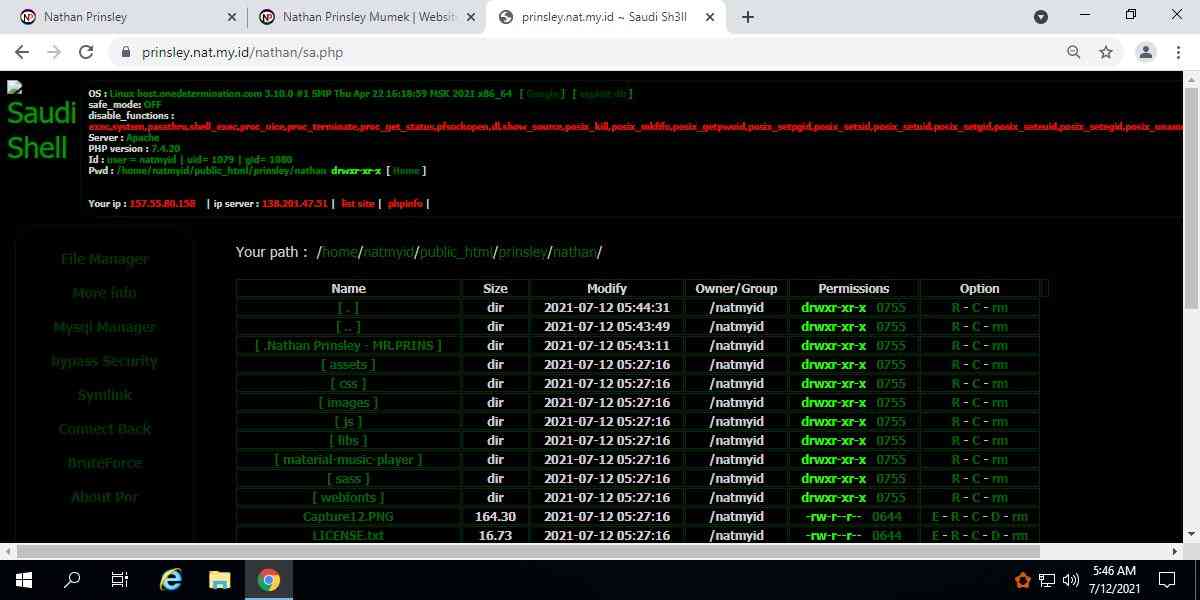
Task: Click the natmyid segment in Your path
Action: pos(388,252)
